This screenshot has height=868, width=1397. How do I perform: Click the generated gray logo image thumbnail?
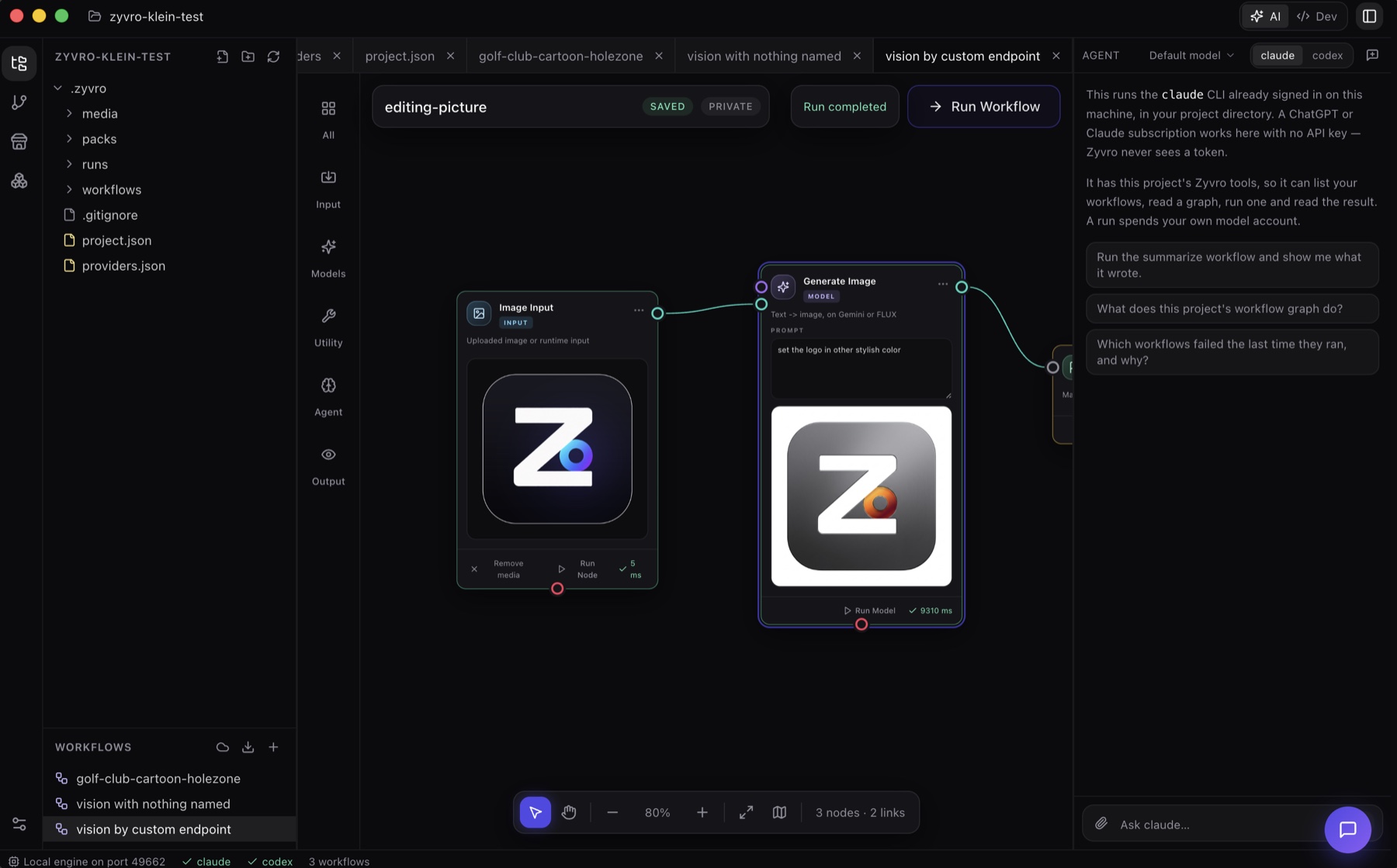tap(861, 496)
